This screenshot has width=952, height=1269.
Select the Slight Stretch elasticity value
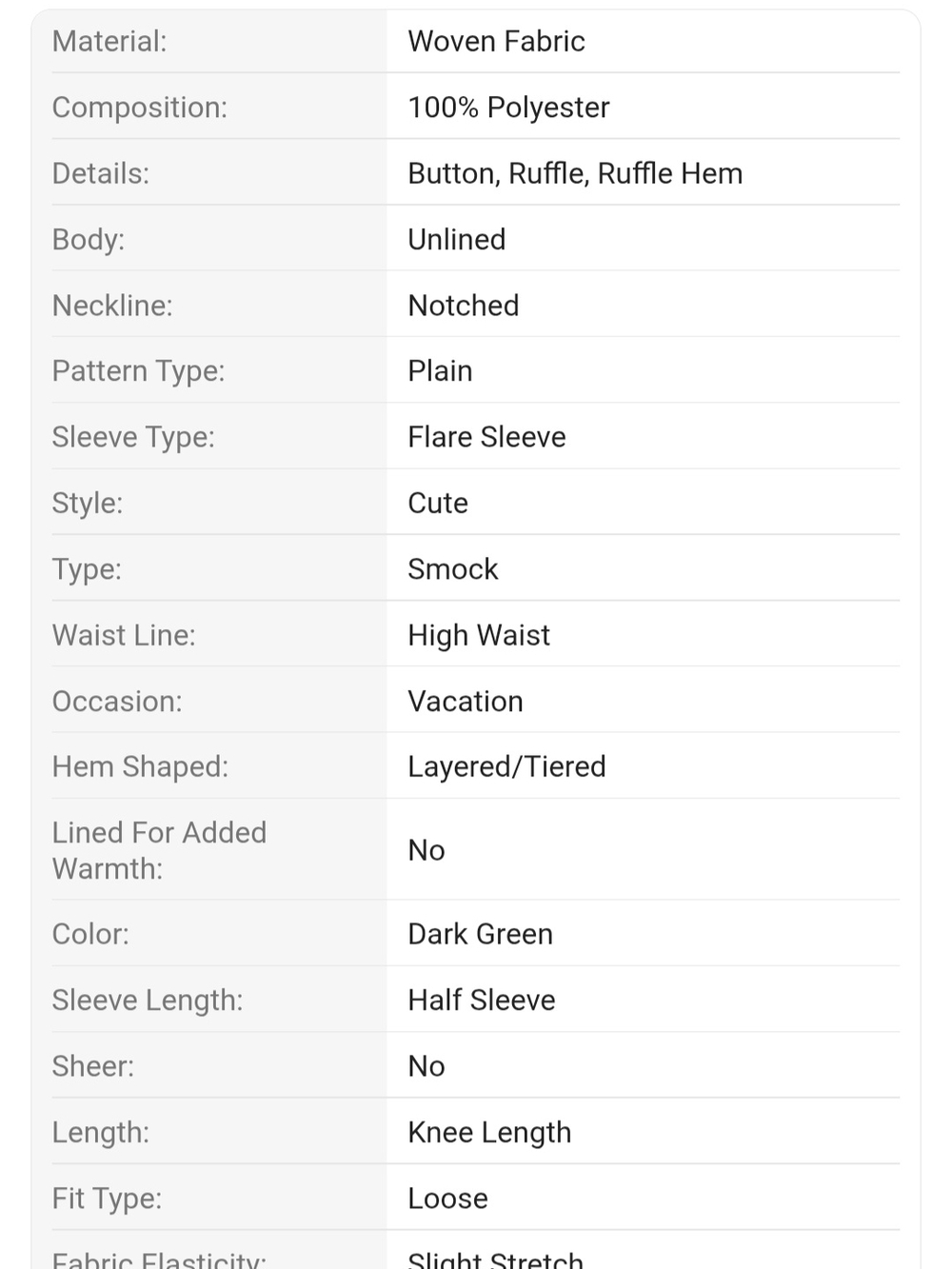(495, 1259)
